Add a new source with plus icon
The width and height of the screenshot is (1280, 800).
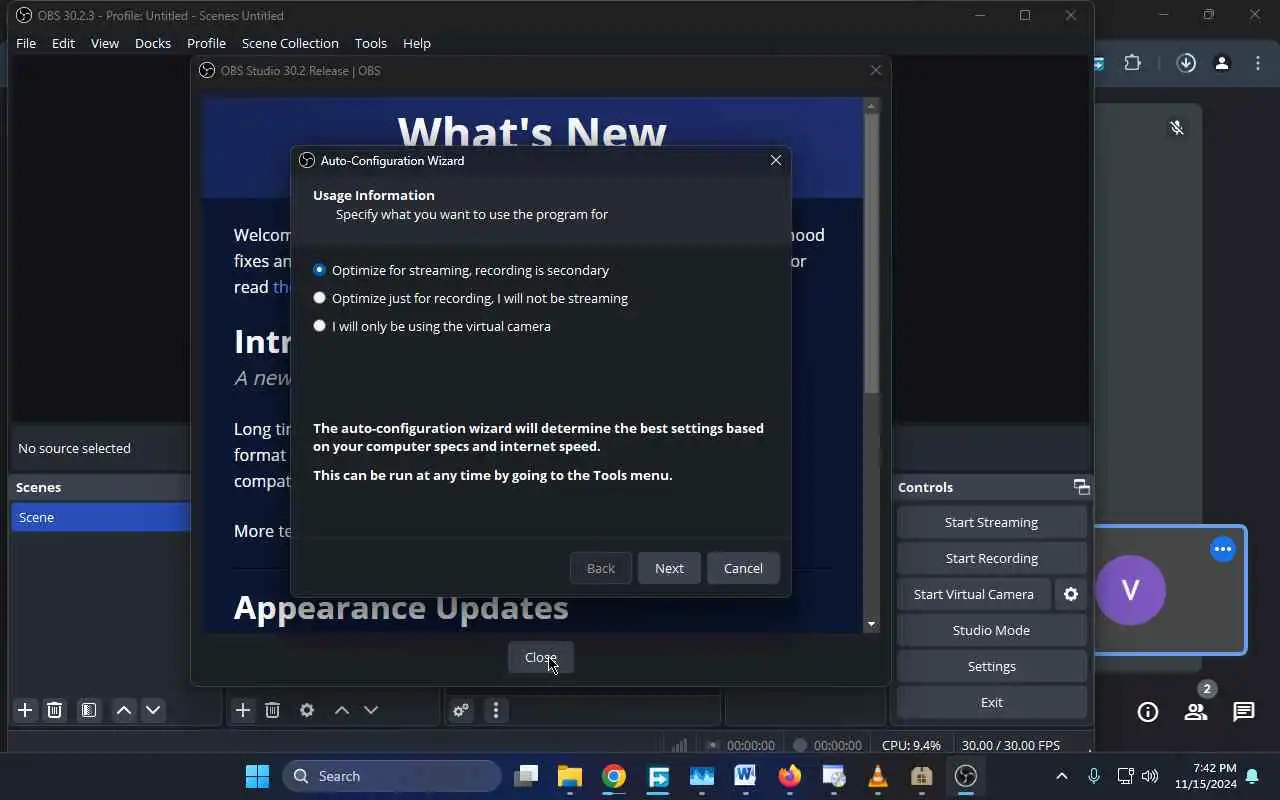coord(242,710)
